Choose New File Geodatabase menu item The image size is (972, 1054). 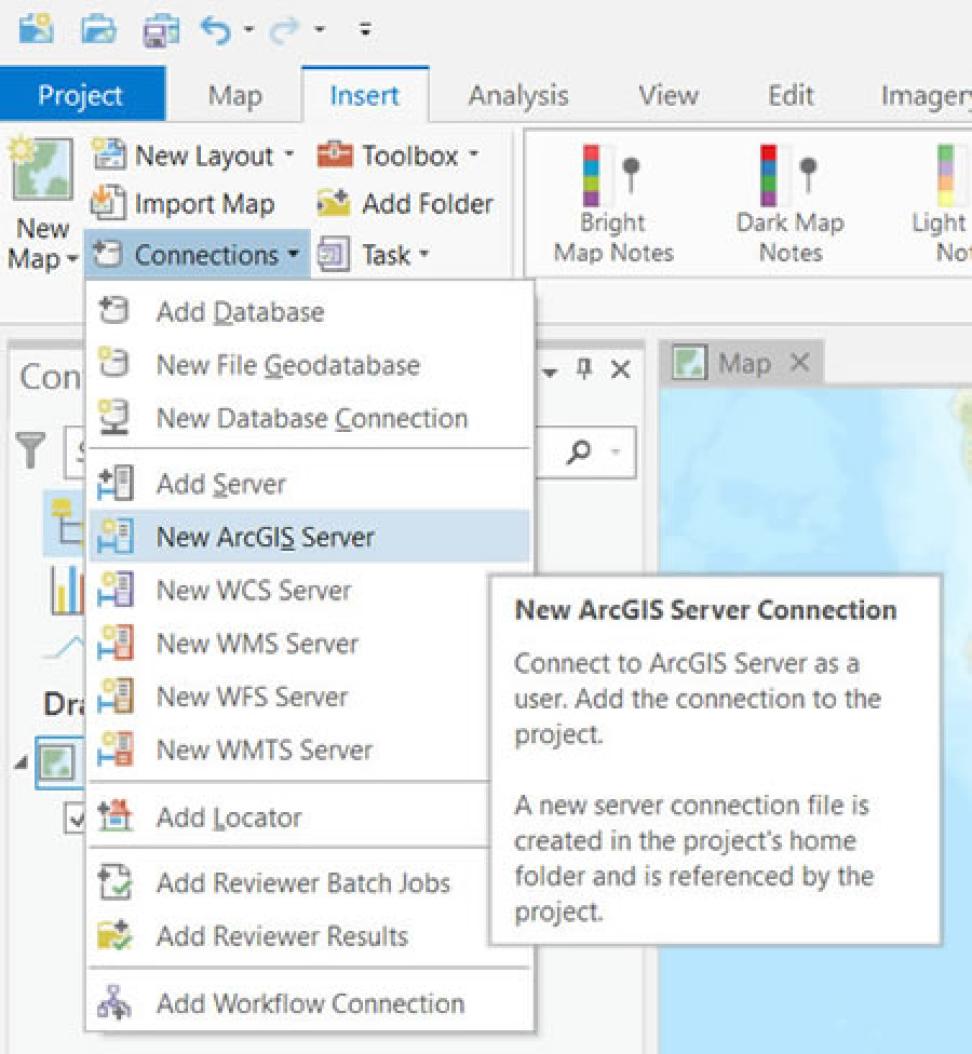pos(309,365)
